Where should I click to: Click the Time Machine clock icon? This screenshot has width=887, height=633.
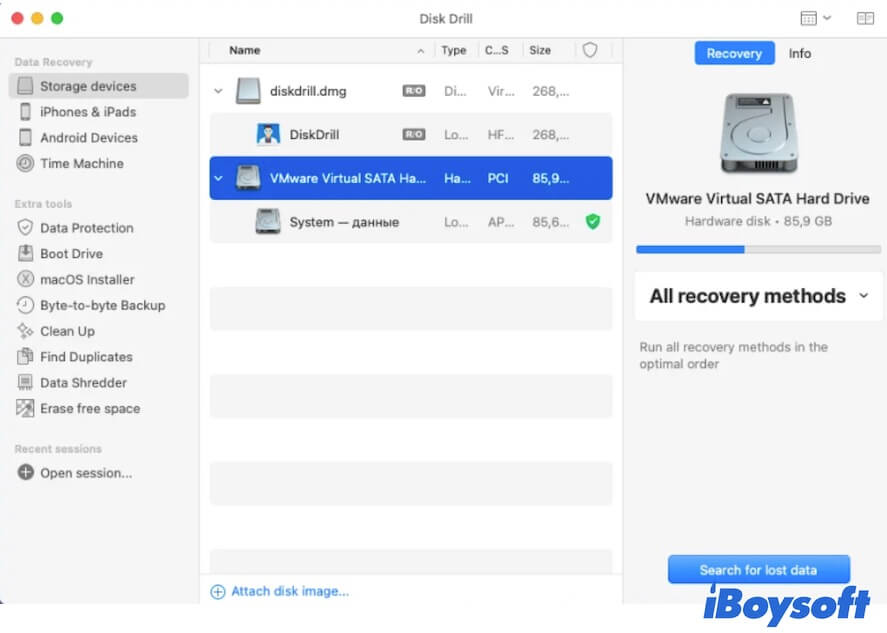(x=25, y=163)
